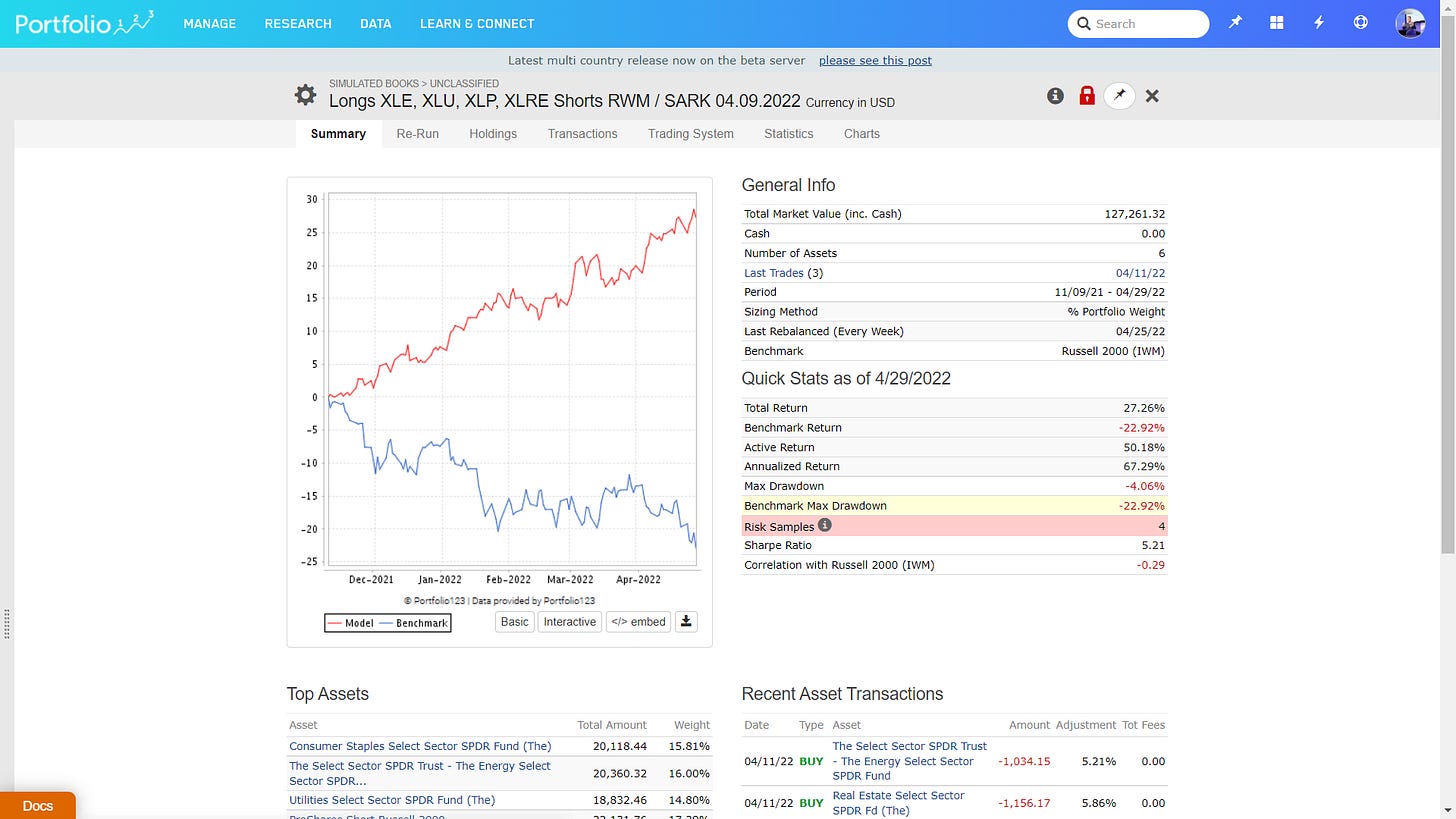The image size is (1456, 819).
Task: Select the Summary tab
Action: click(338, 133)
